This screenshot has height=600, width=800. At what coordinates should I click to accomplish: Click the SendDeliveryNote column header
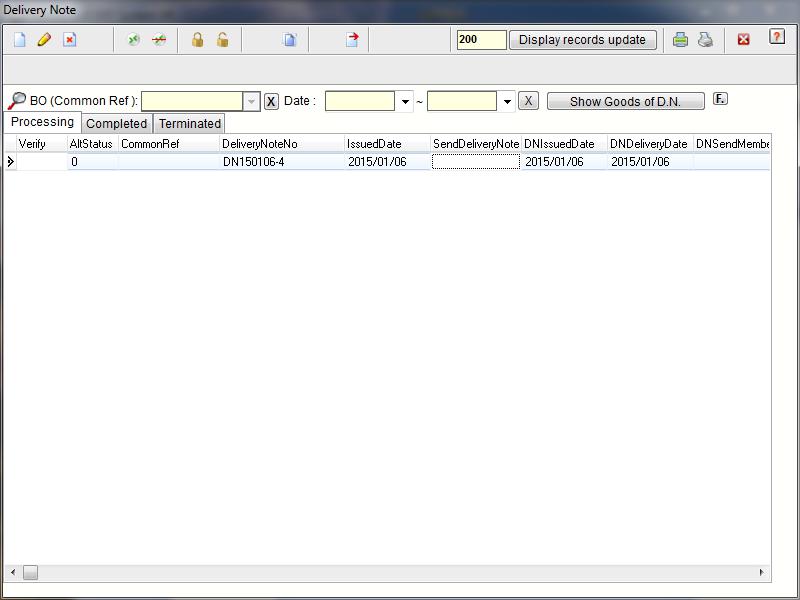476,144
